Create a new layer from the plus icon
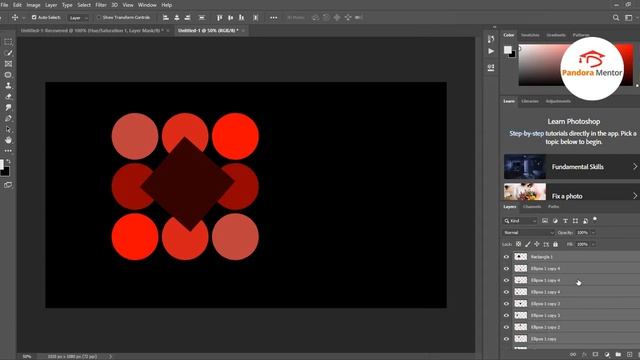Viewport: 640px width, 360px height. tap(629, 355)
